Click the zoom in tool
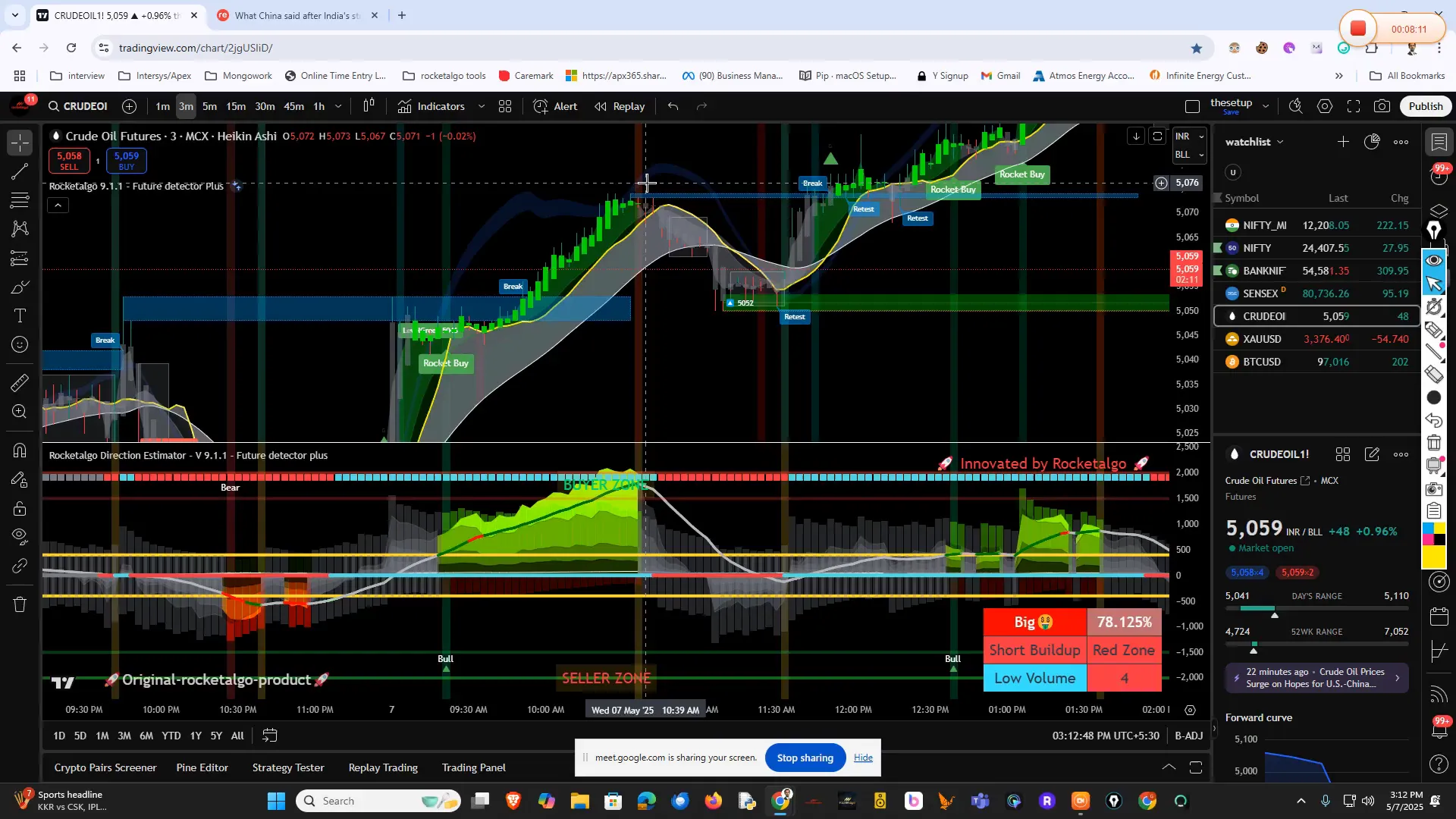The width and height of the screenshot is (1456, 819). click(x=20, y=412)
